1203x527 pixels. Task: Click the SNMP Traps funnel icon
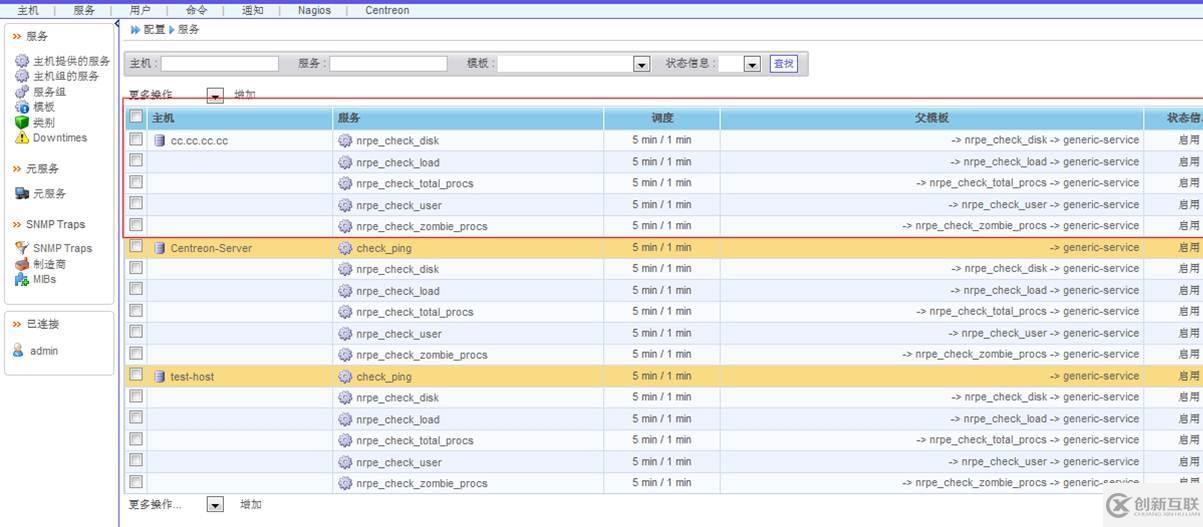[22, 248]
